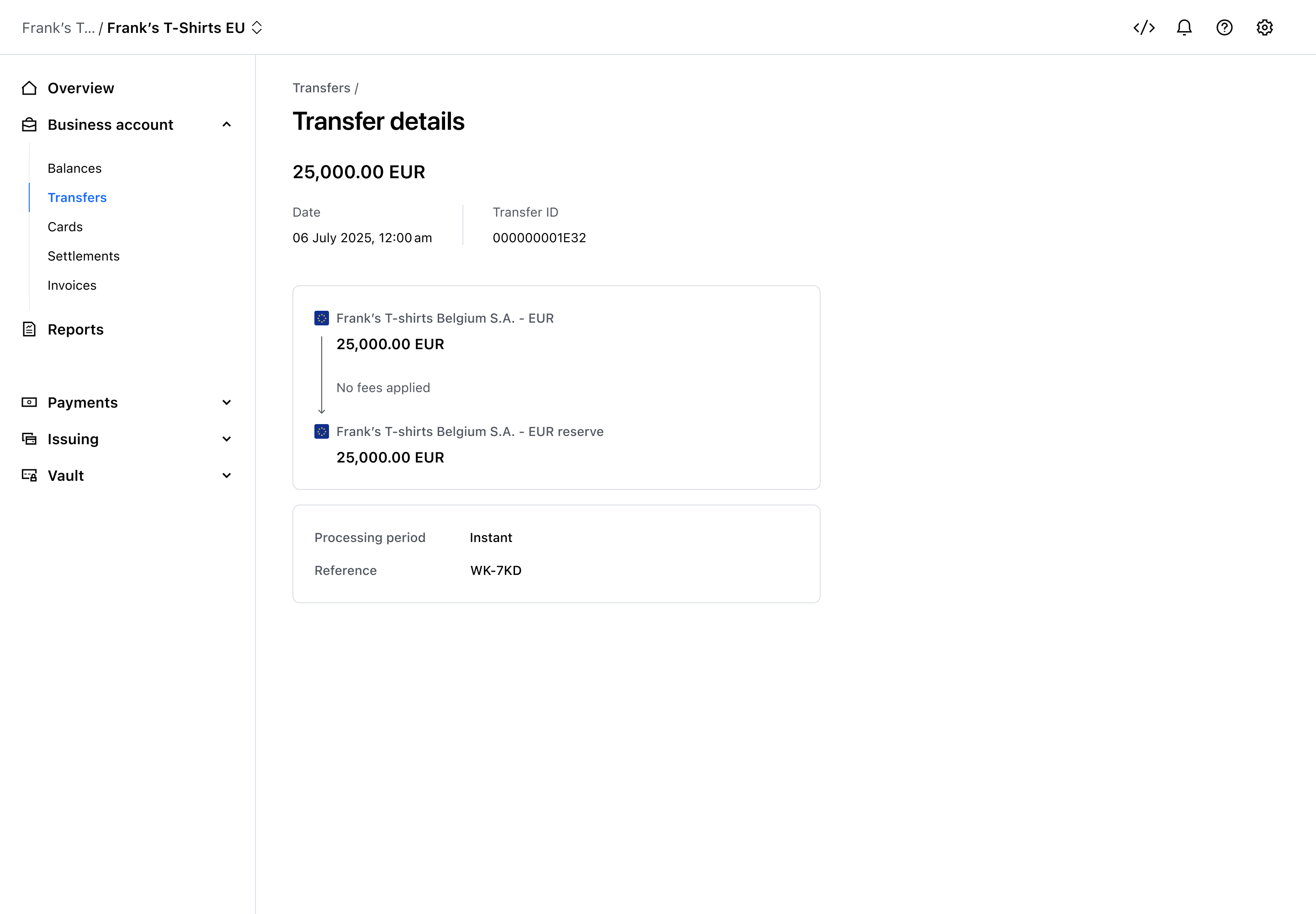The image size is (1316, 914).
Task: Open the developer code icon
Action: [x=1144, y=27]
